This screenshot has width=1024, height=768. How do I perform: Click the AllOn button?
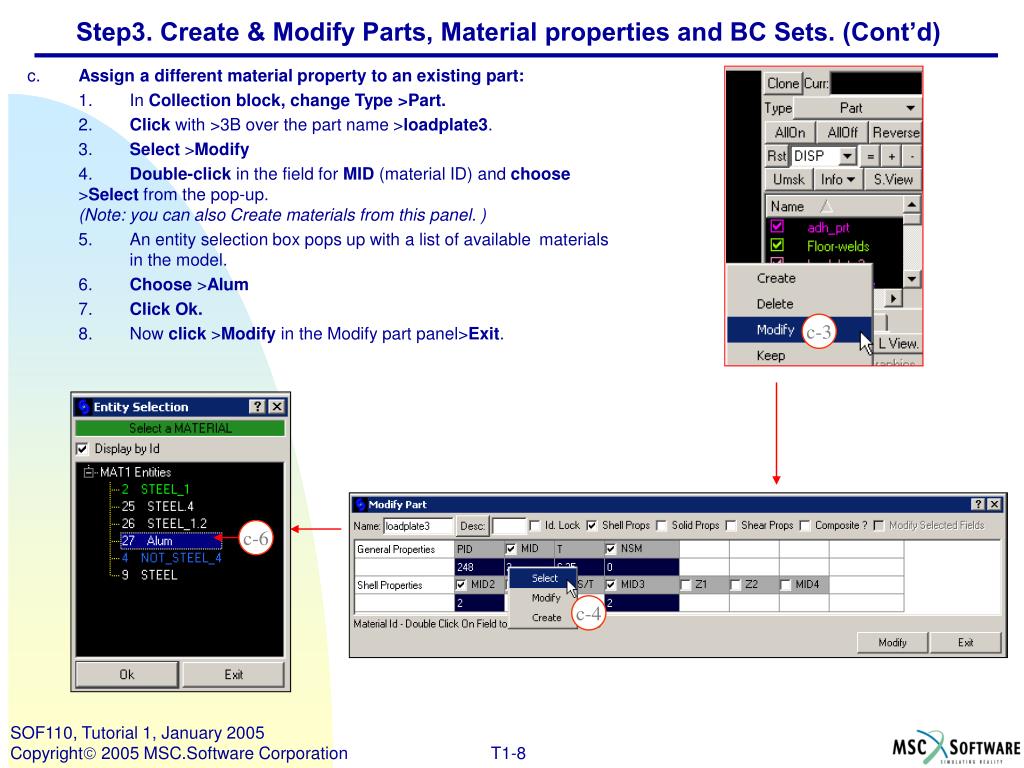(790, 133)
